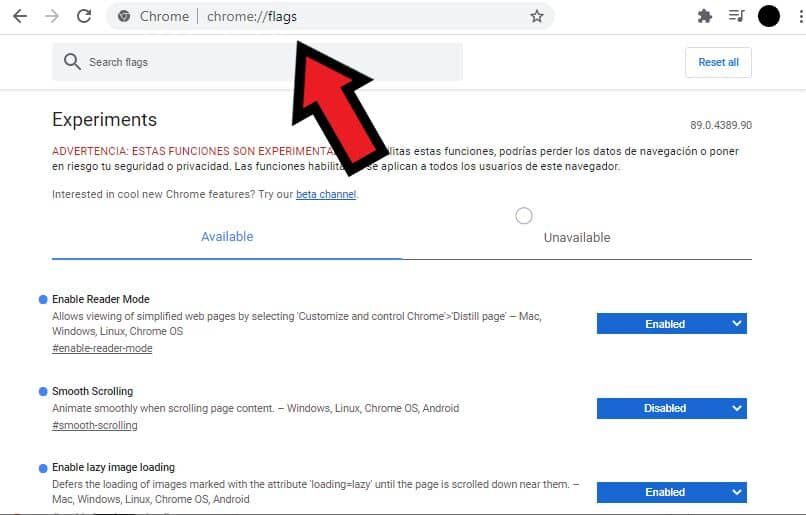Open the Smooth Scrolling Disabled dropdown
The image size is (806, 515).
point(671,408)
